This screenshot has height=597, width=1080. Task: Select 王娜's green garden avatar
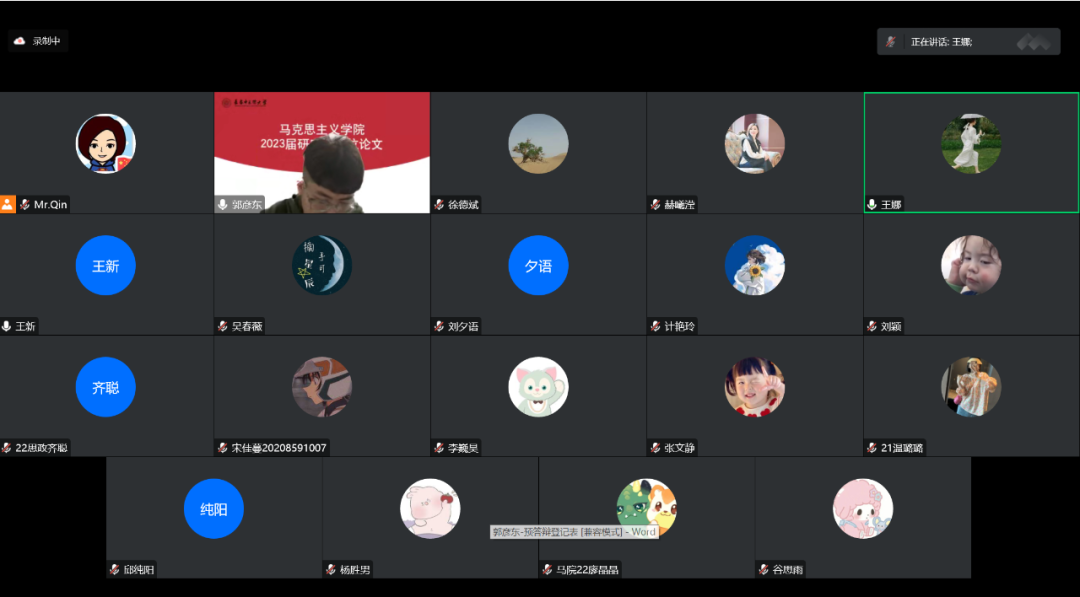(x=971, y=144)
